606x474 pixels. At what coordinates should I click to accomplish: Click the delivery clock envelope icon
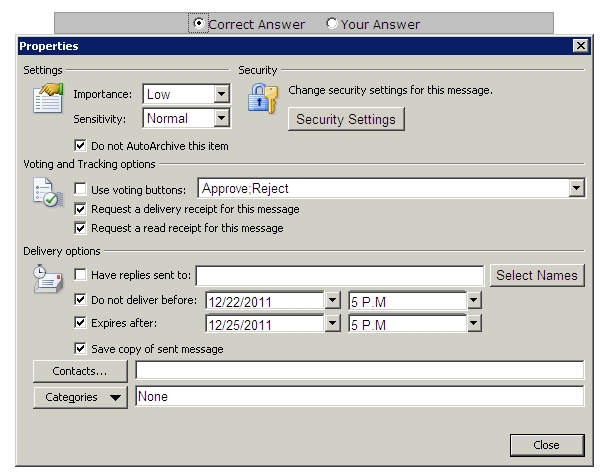[48, 279]
